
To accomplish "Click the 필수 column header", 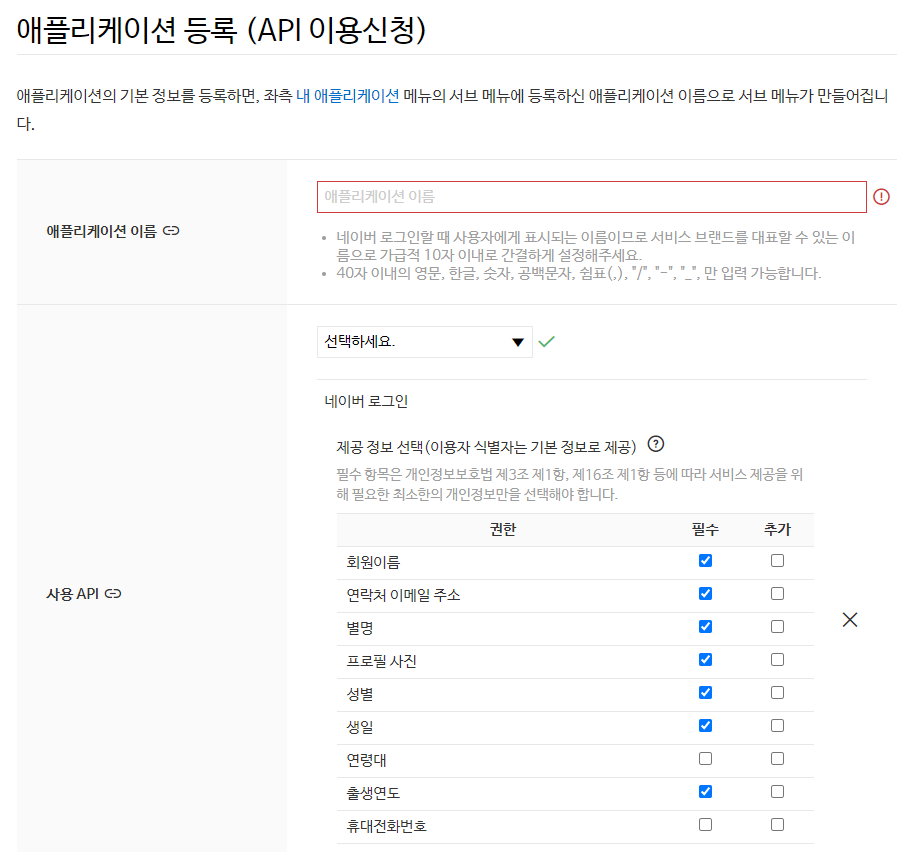I will [x=705, y=530].
